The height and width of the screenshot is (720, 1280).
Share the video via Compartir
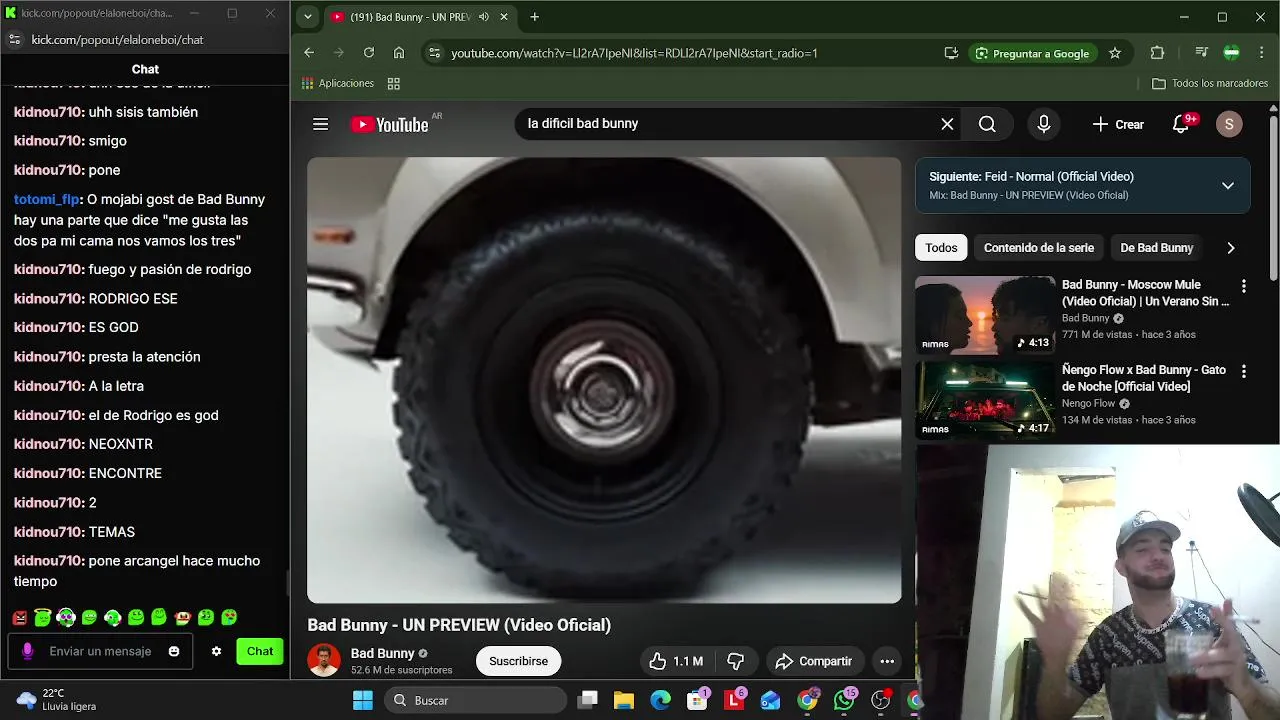tap(814, 661)
